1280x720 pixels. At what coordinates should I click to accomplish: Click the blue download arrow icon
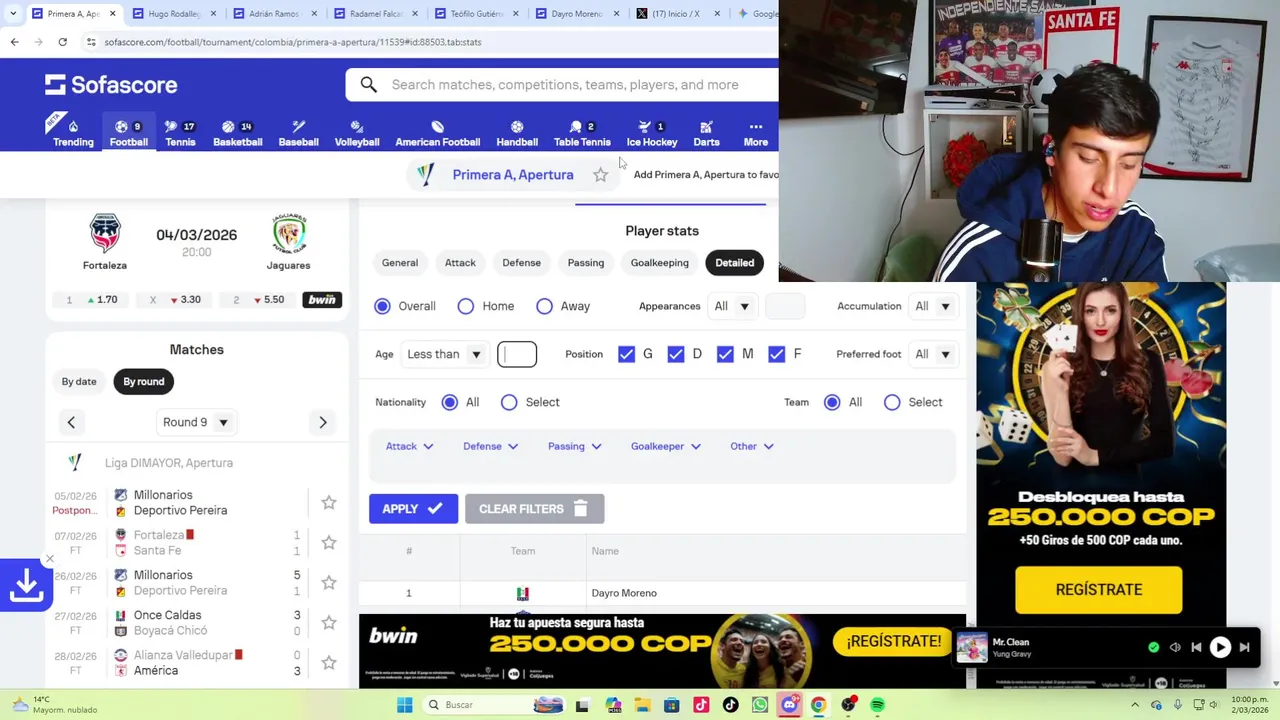26,586
